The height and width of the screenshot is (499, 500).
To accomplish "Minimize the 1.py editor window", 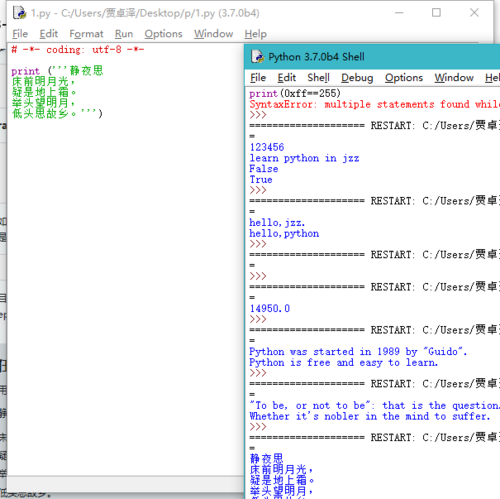I will coord(399,13).
